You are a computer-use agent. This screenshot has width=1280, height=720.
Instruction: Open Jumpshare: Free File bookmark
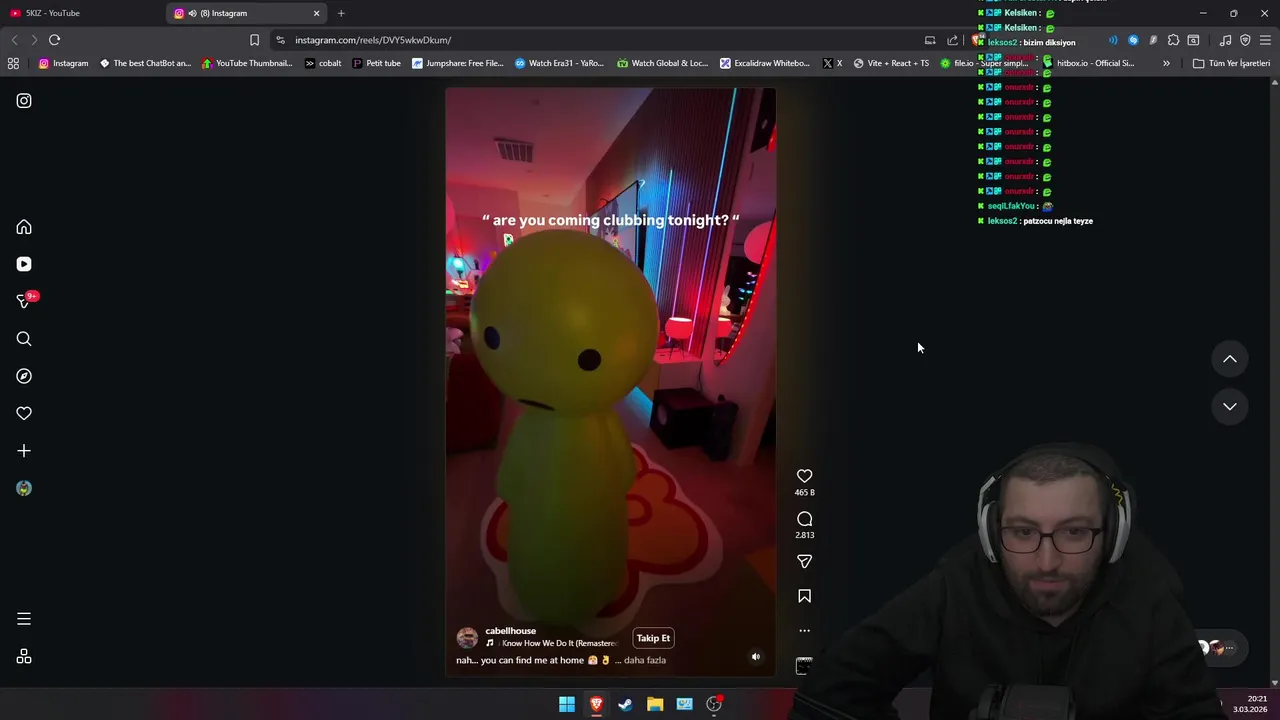coord(458,63)
